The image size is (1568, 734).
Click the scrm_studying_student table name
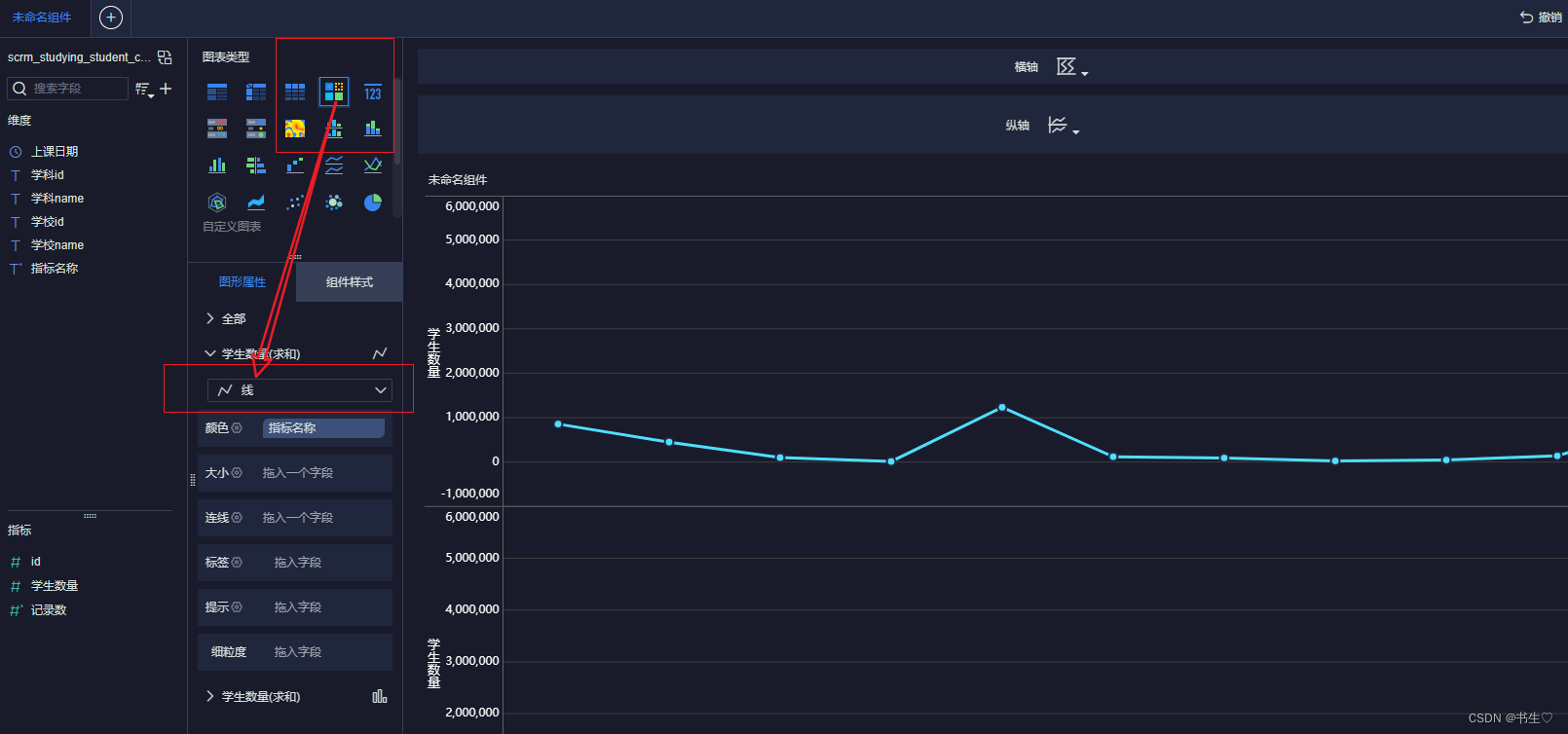click(79, 57)
